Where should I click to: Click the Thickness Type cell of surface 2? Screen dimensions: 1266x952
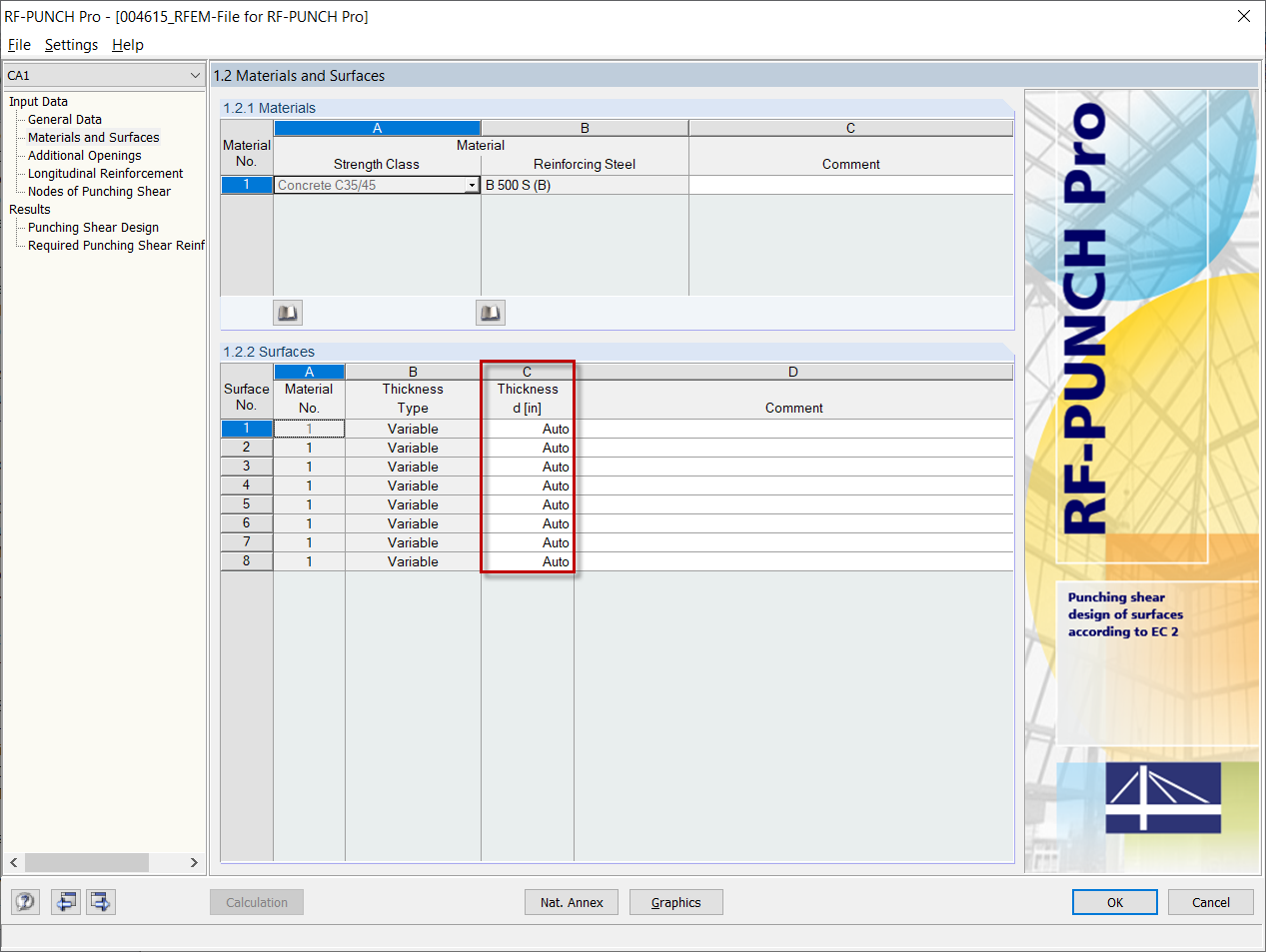[x=413, y=448]
